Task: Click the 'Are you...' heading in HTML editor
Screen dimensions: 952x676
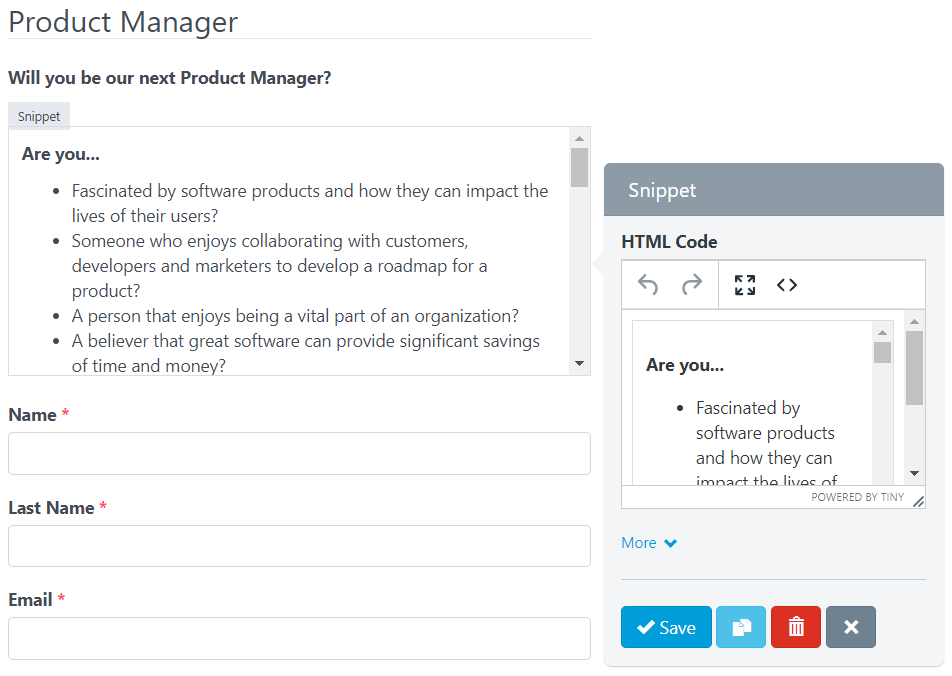Action: tap(685, 365)
